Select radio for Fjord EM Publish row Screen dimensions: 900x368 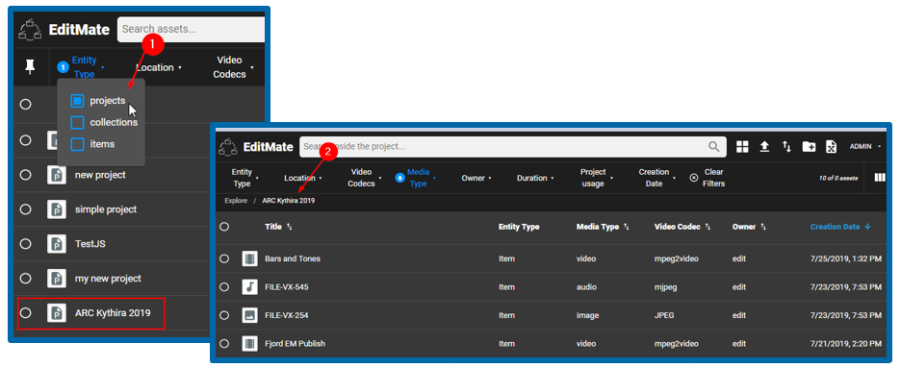click(x=224, y=343)
